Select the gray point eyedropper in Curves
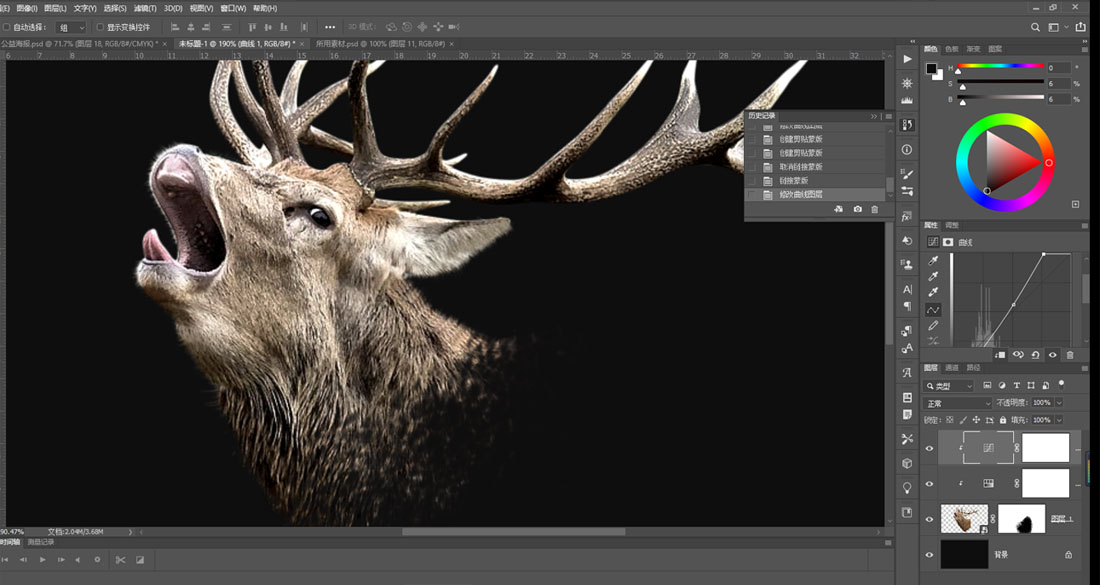 (x=933, y=276)
